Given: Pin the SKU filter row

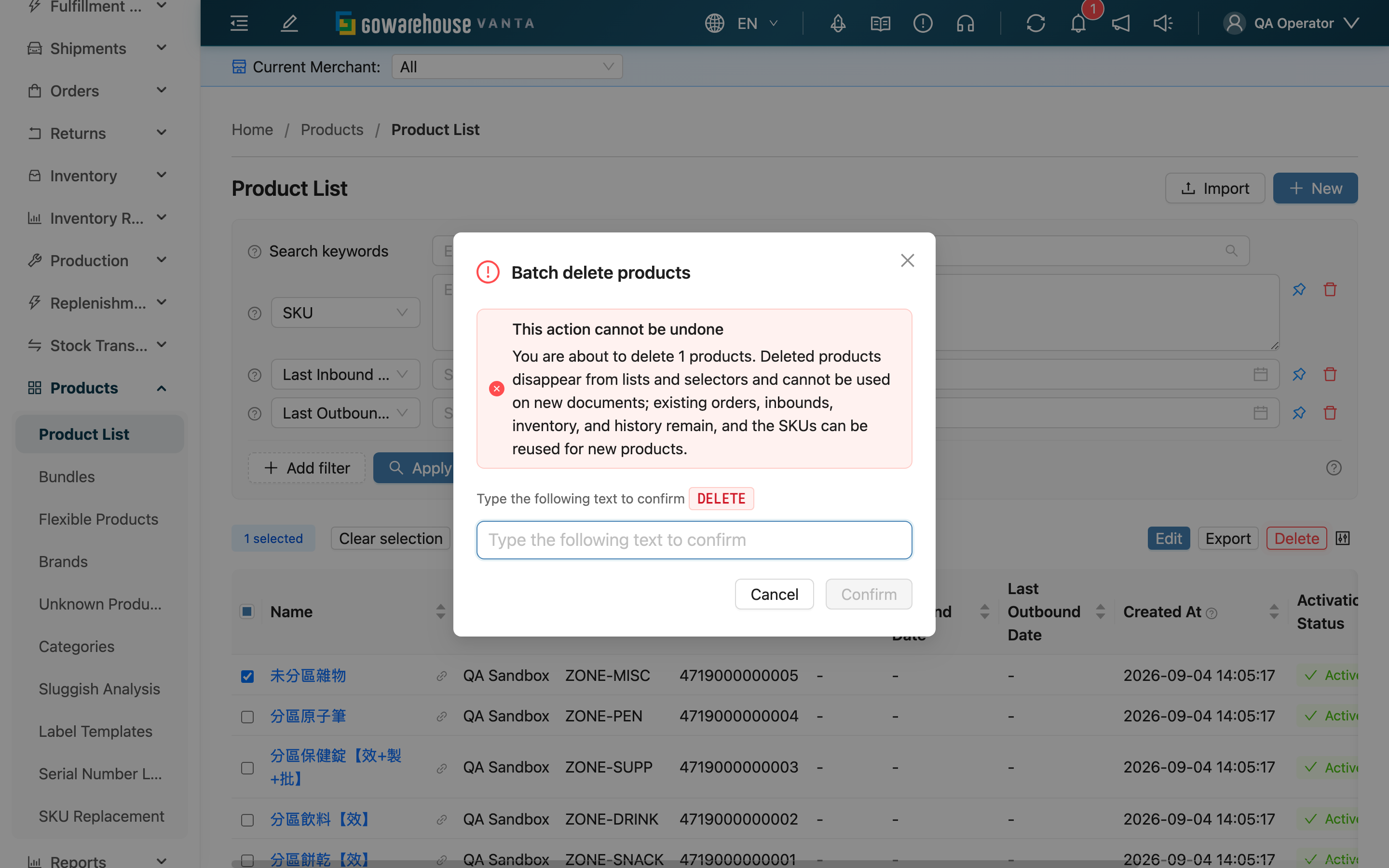Looking at the screenshot, I should coord(1299,289).
